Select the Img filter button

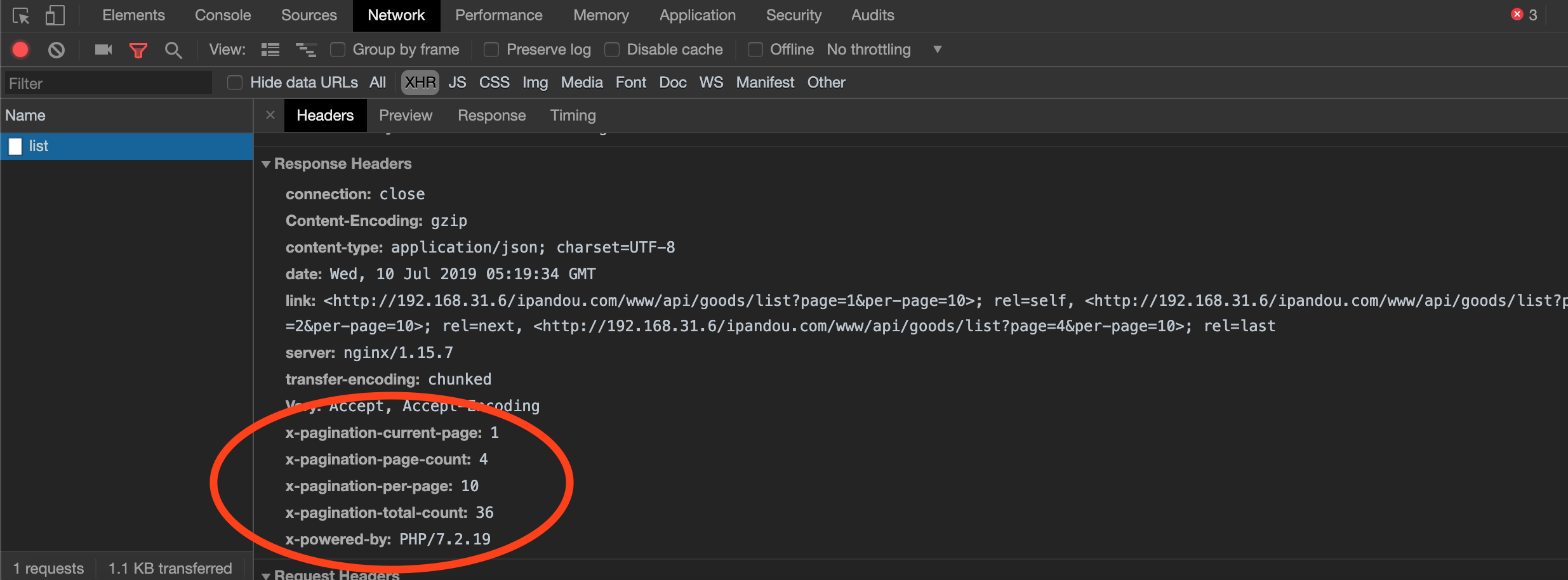[535, 82]
